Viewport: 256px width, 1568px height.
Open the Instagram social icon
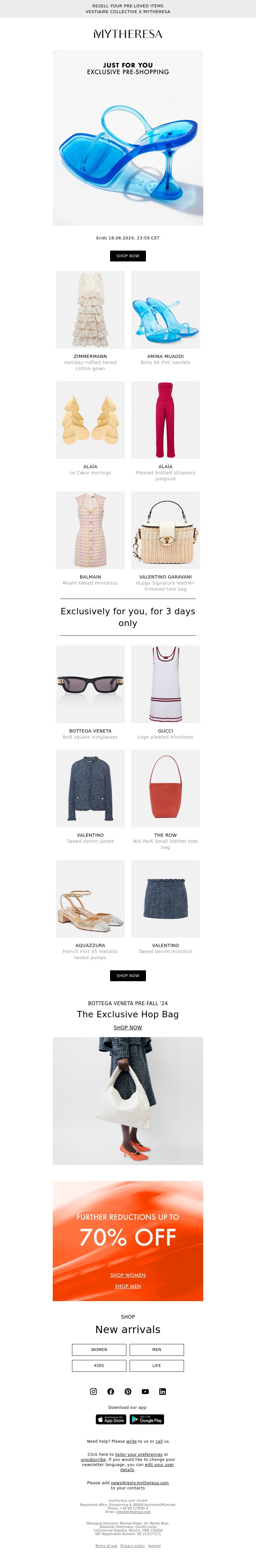(x=93, y=1392)
